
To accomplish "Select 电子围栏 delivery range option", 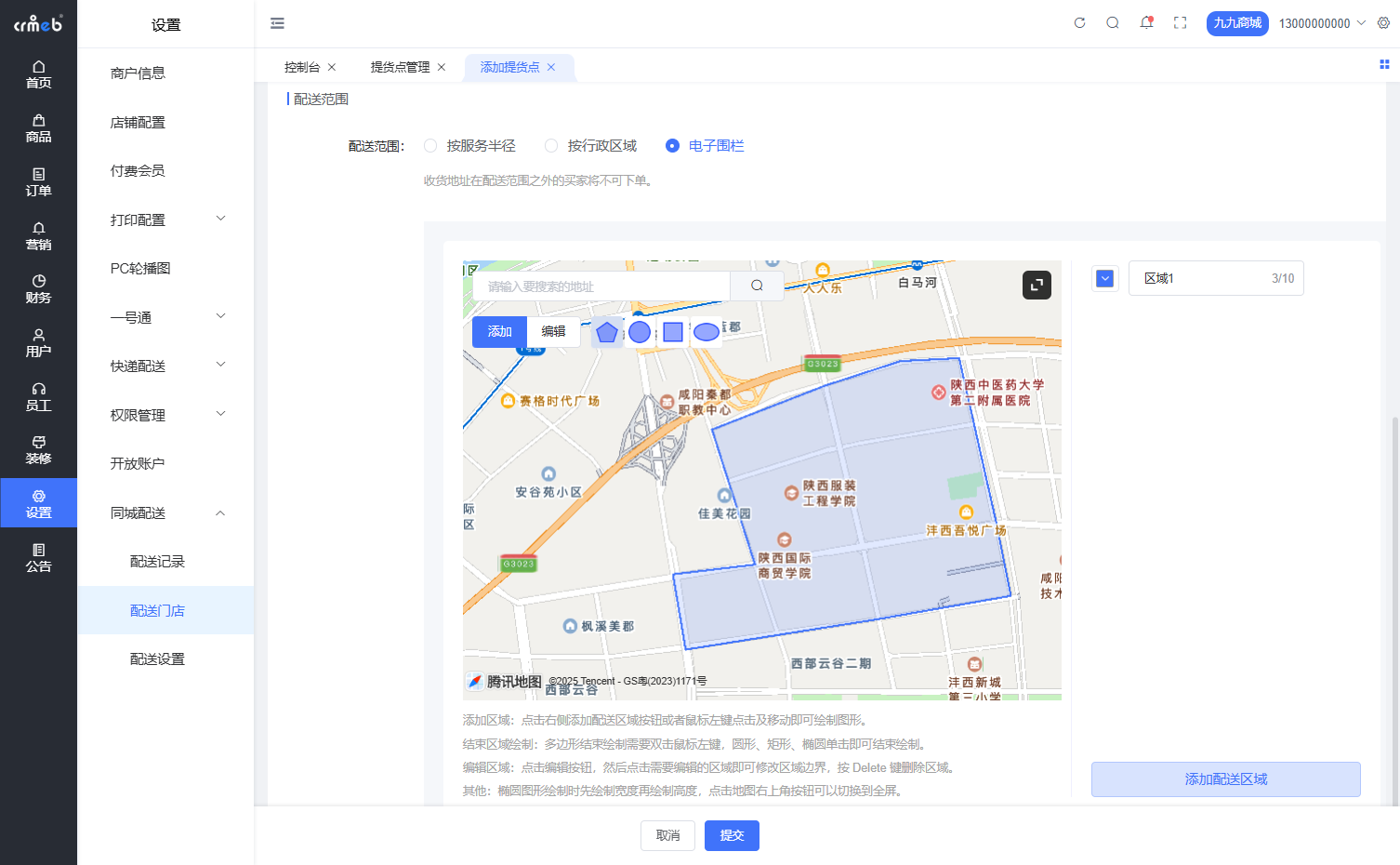I will [x=705, y=146].
